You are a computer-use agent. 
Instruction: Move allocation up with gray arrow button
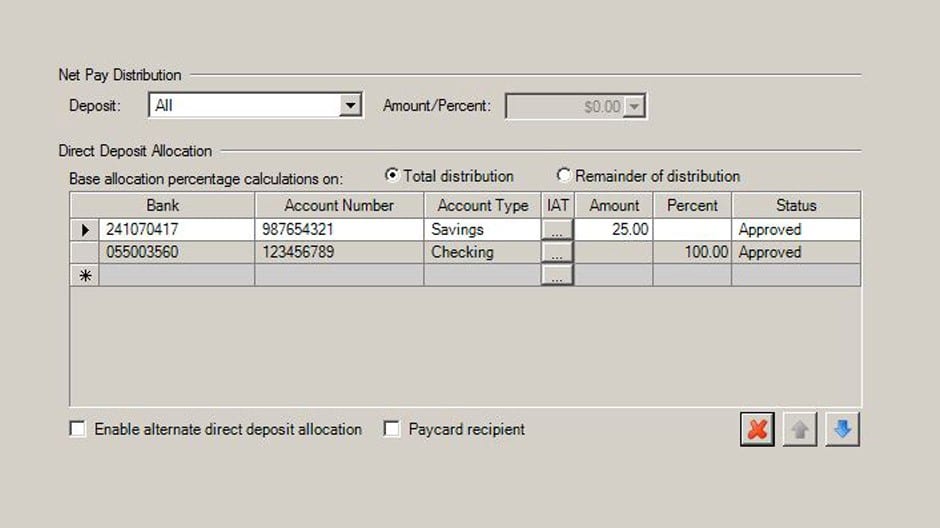[800, 429]
